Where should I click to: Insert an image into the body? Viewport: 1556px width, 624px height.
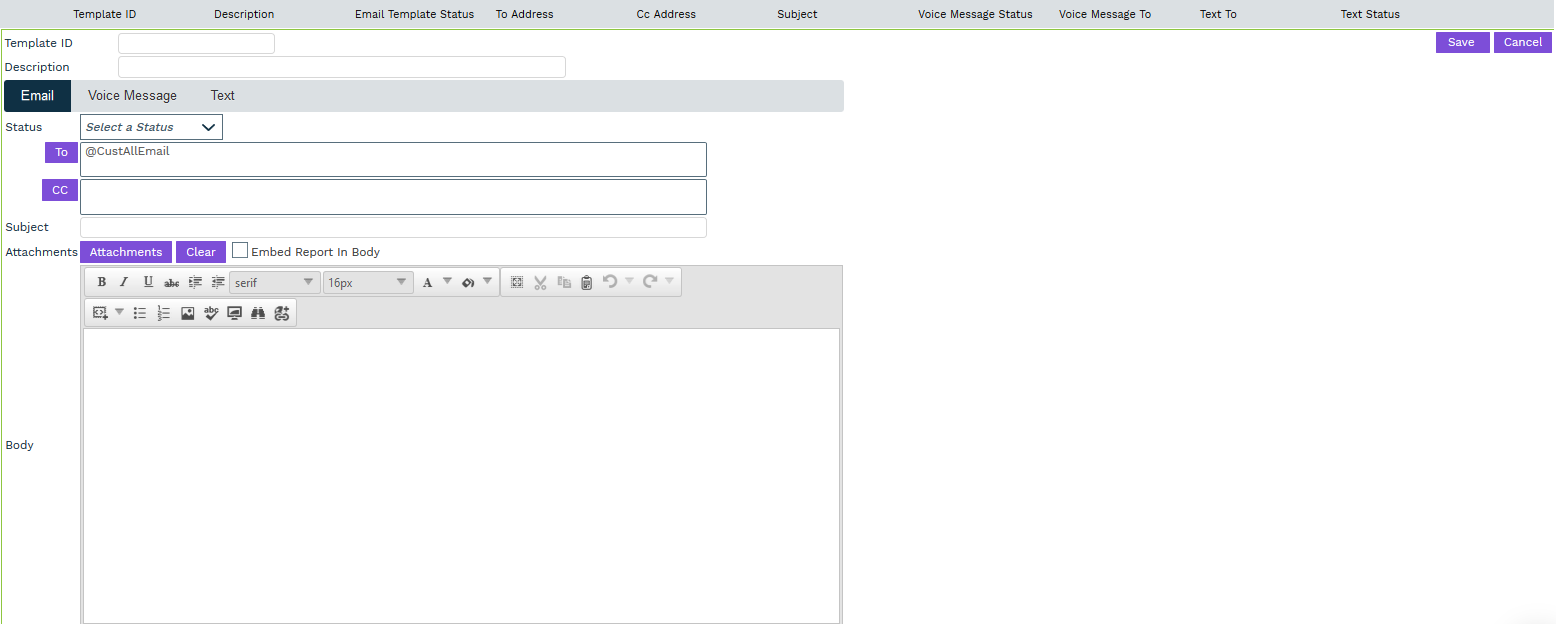tap(188, 313)
